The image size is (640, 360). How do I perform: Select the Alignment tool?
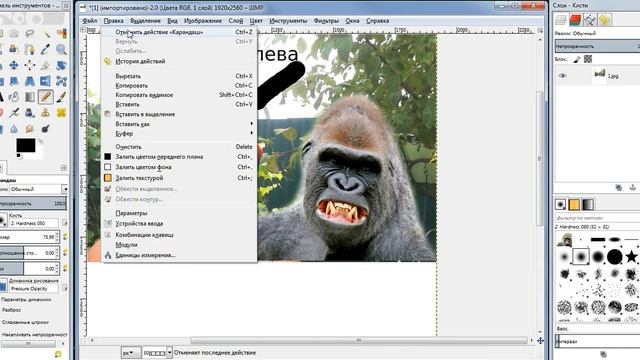coord(29,65)
